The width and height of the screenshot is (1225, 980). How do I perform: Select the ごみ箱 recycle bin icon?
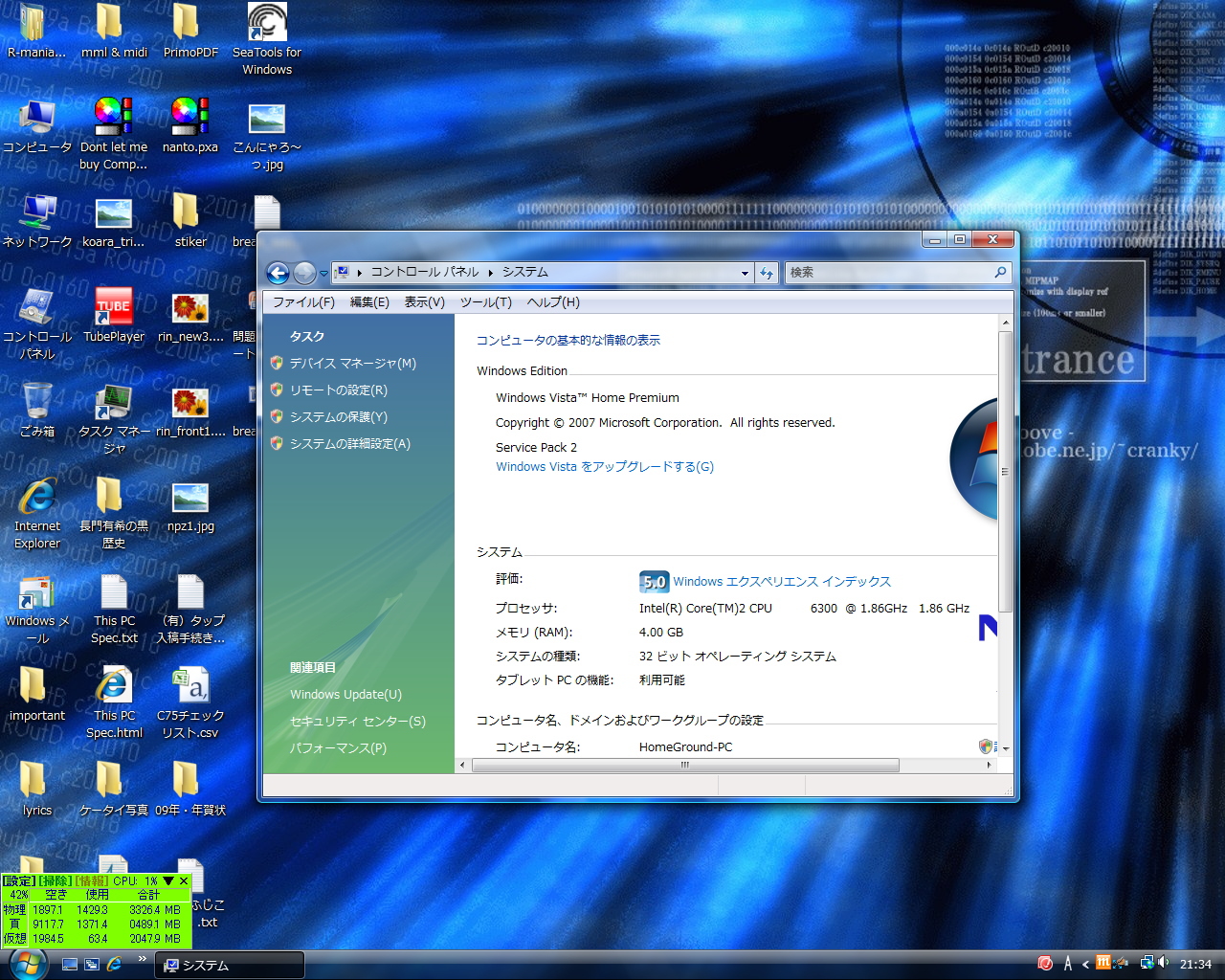(x=36, y=412)
